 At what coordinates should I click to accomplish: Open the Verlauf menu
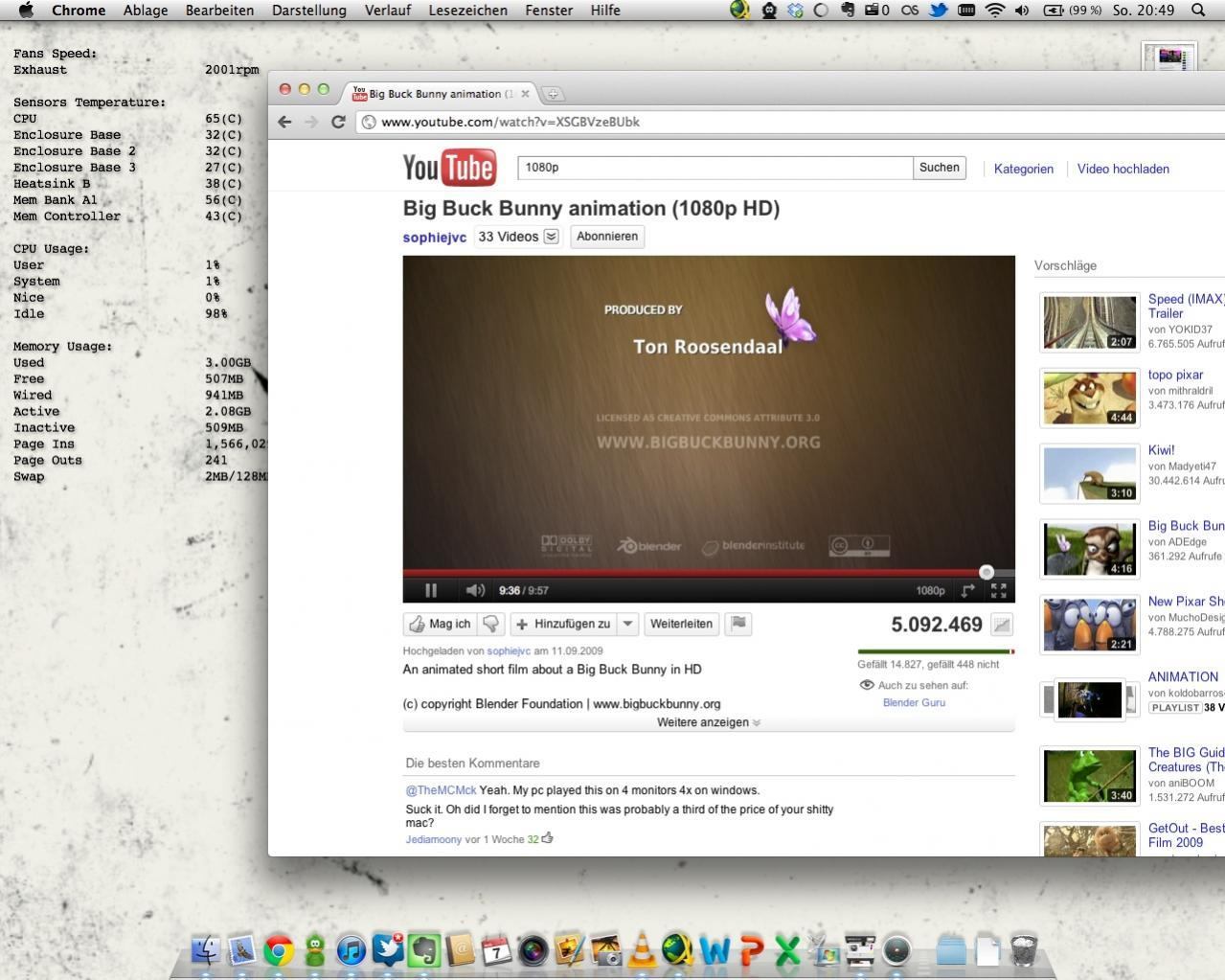(x=388, y=11)
